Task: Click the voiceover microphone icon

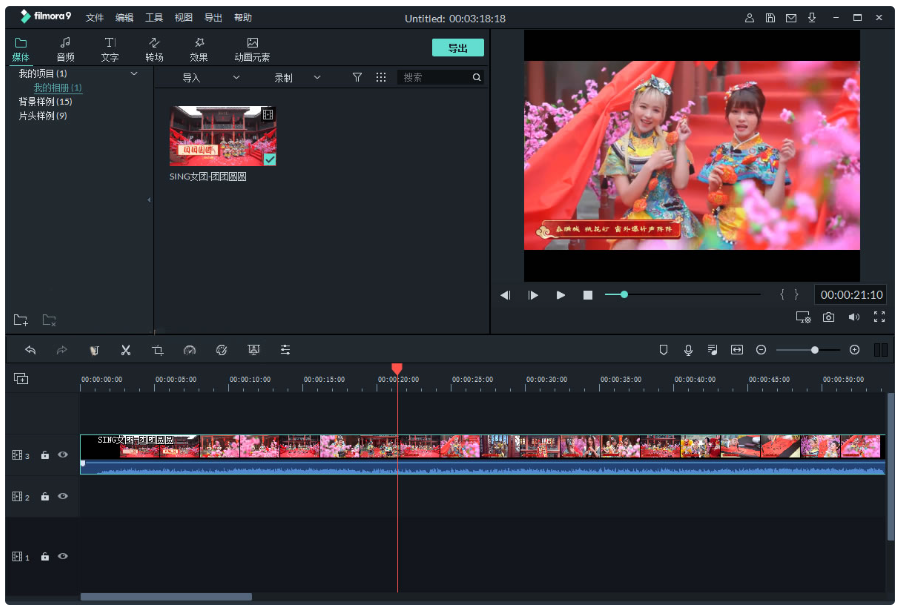Action: pyautogui.click(x=688, y=350)
